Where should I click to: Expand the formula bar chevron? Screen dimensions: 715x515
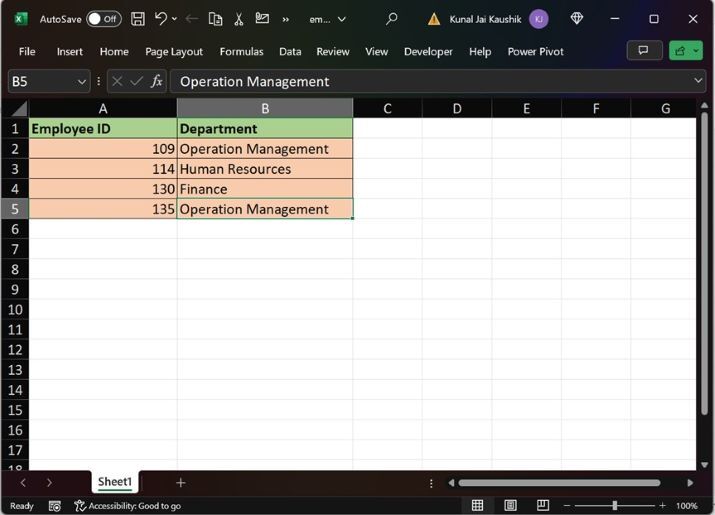pos(698,81)
